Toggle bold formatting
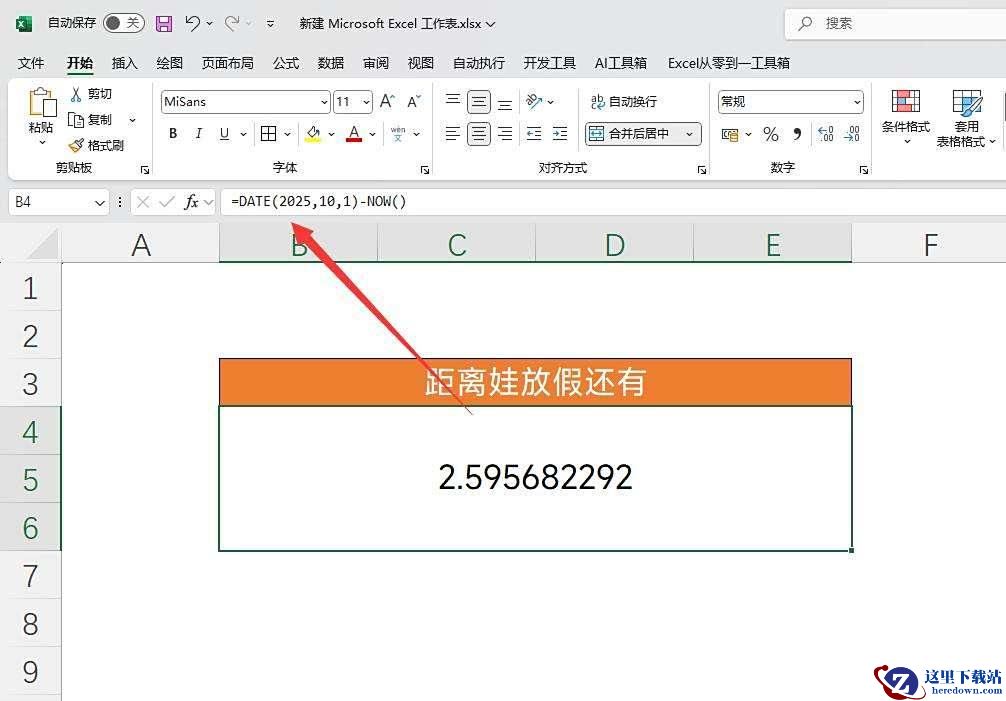This screenshot has width=1006, height=701. point(173,134)
